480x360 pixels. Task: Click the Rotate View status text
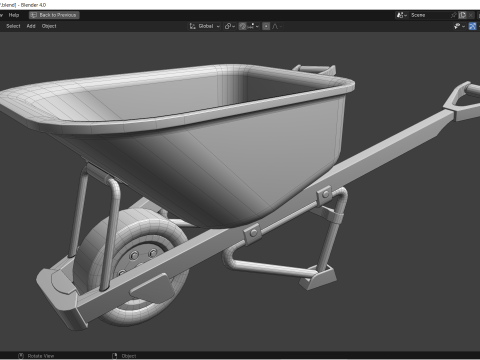click(x=41, y=356)
